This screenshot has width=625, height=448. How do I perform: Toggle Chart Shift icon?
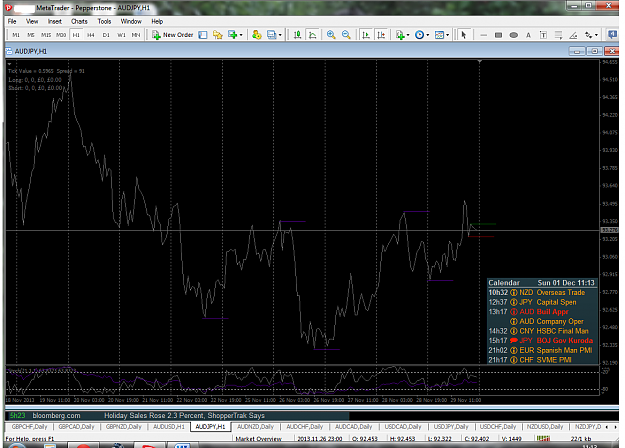(x=381, y=35)
